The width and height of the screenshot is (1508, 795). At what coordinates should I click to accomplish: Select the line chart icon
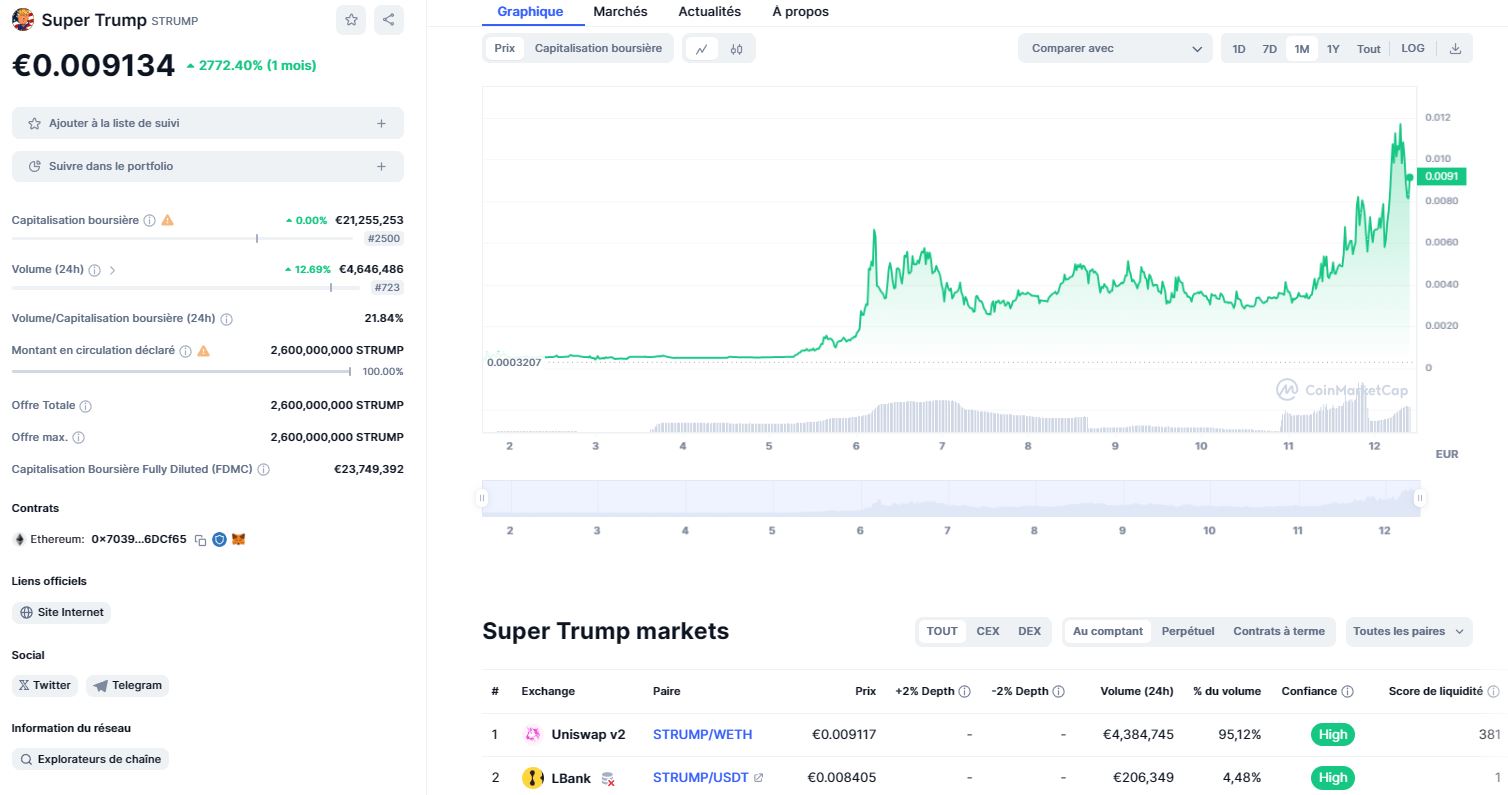click(x=702, y=48)
